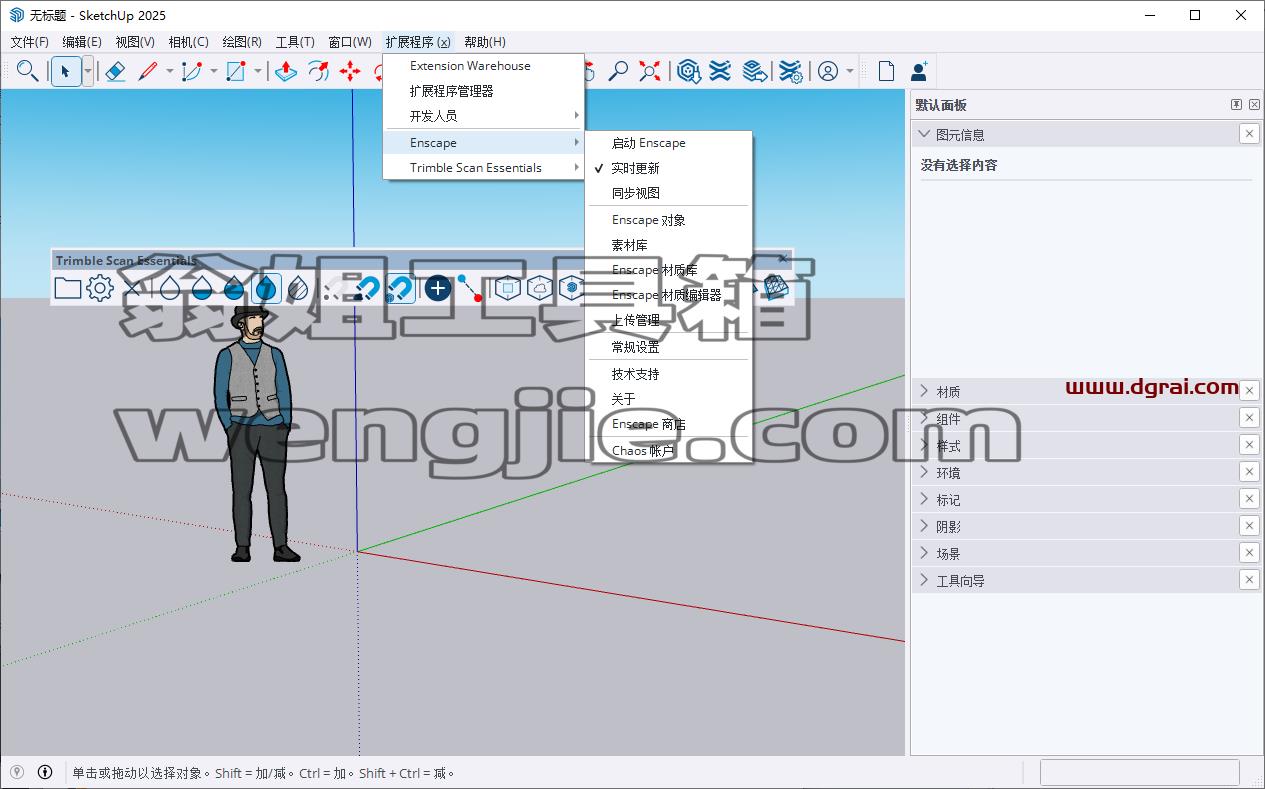Viewport: 1265px width, 789px height.
Task: Select the Move tool with four red arrows
Action: coord(350,71)
